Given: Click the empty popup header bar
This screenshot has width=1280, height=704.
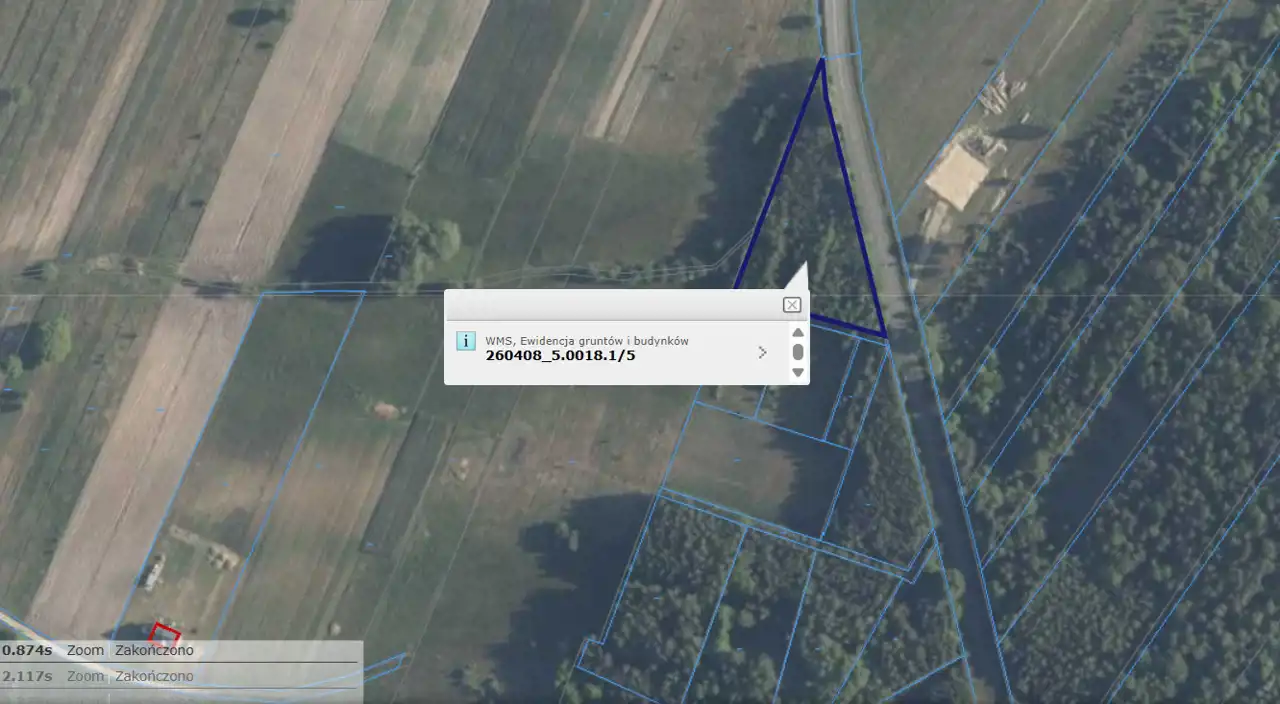Looking at the screenshot, I should (610, 305).
